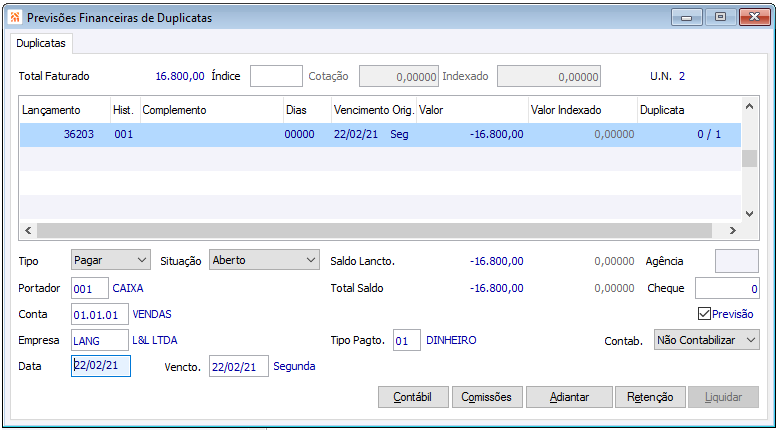Click the vertical scrollbar thumb of grid
This screenshot has width=777, height=430.
tap(749, 159)
